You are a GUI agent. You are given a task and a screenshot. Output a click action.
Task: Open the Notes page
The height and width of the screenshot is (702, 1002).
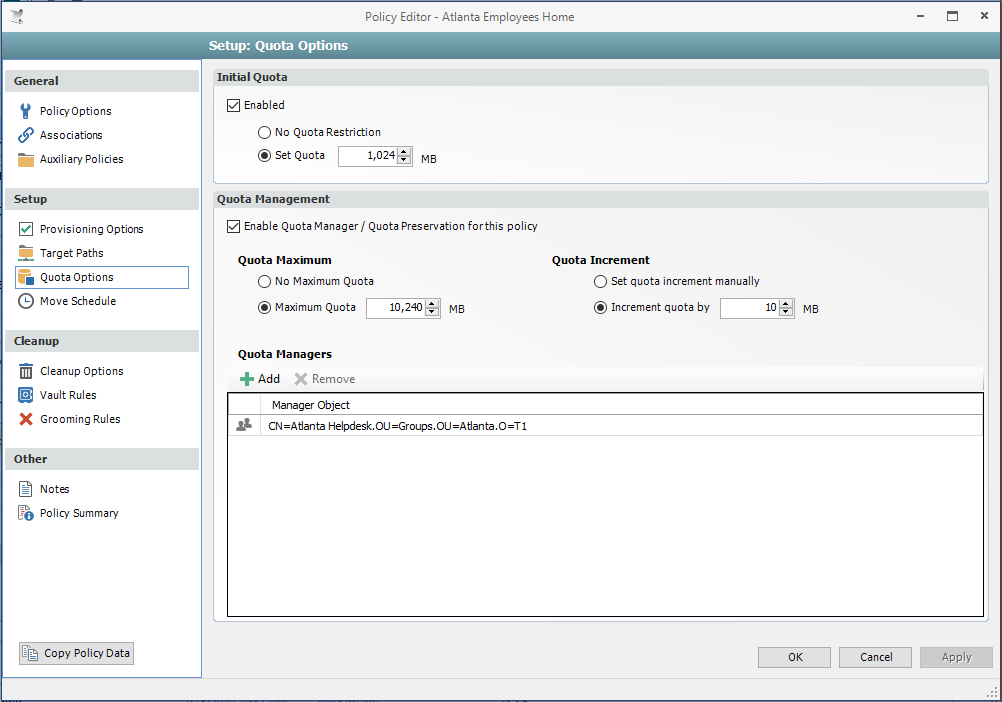pyautogui.click(x=54, y=489)
